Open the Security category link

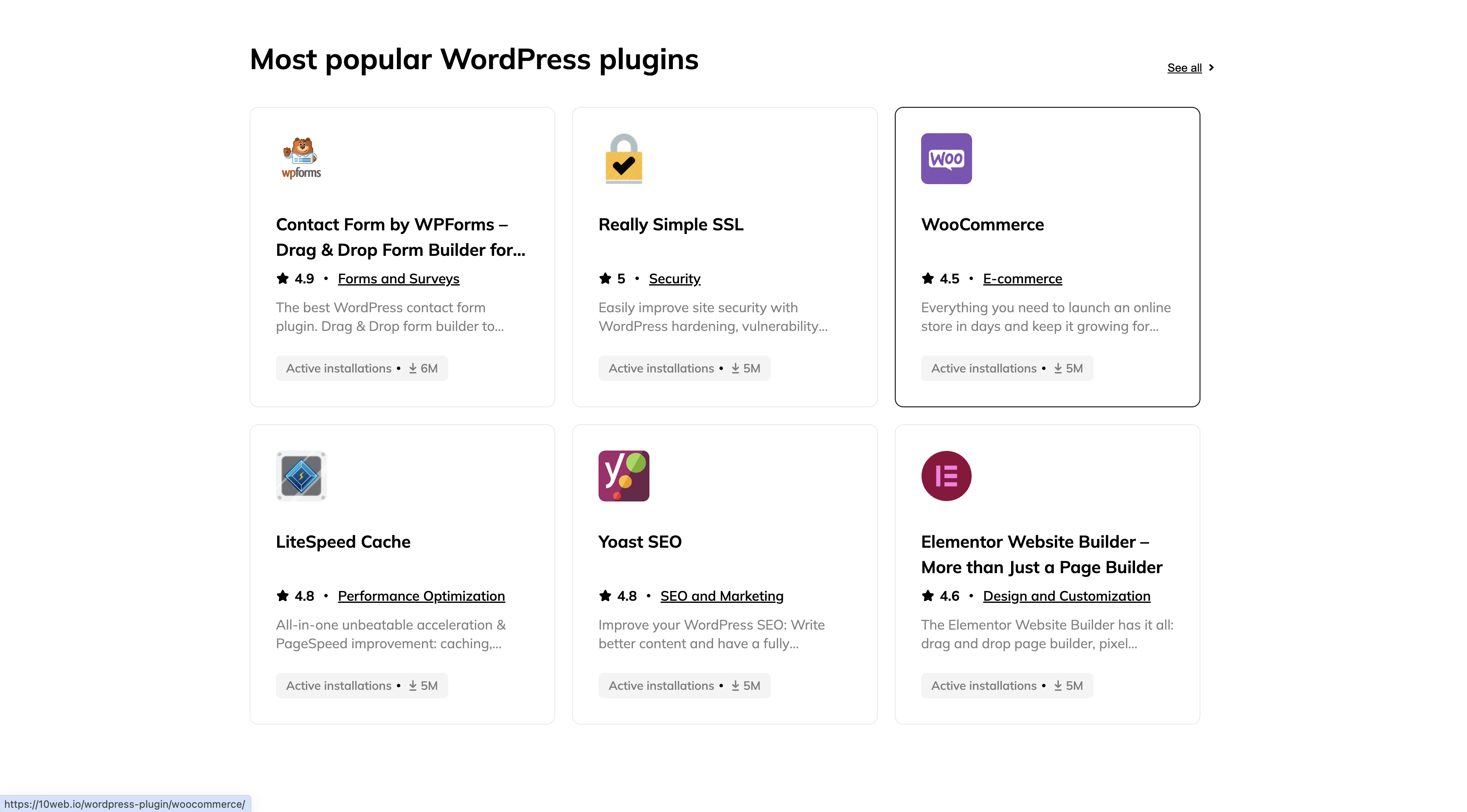coord(675,279)
